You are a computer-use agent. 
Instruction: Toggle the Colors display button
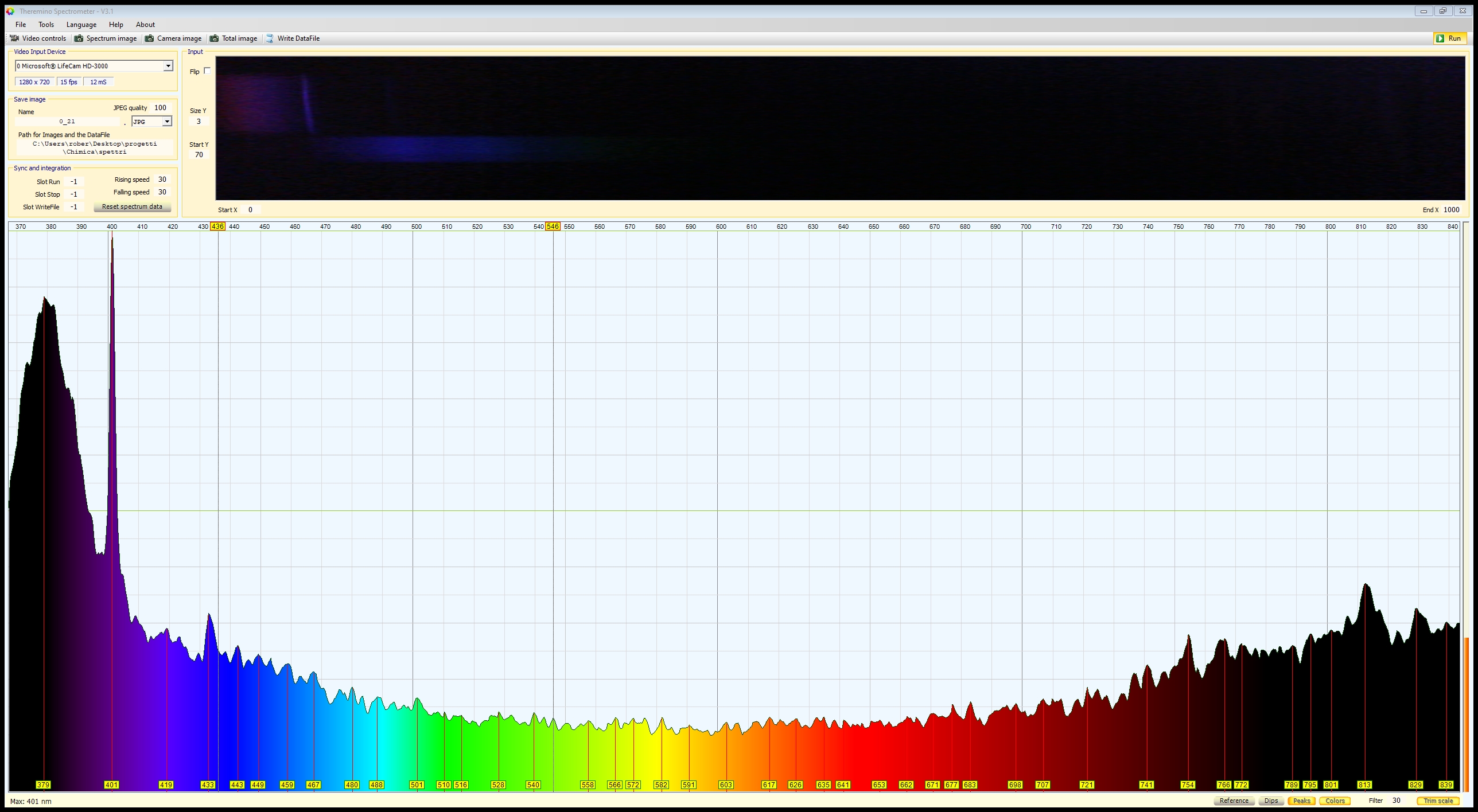coord(1335,801)
